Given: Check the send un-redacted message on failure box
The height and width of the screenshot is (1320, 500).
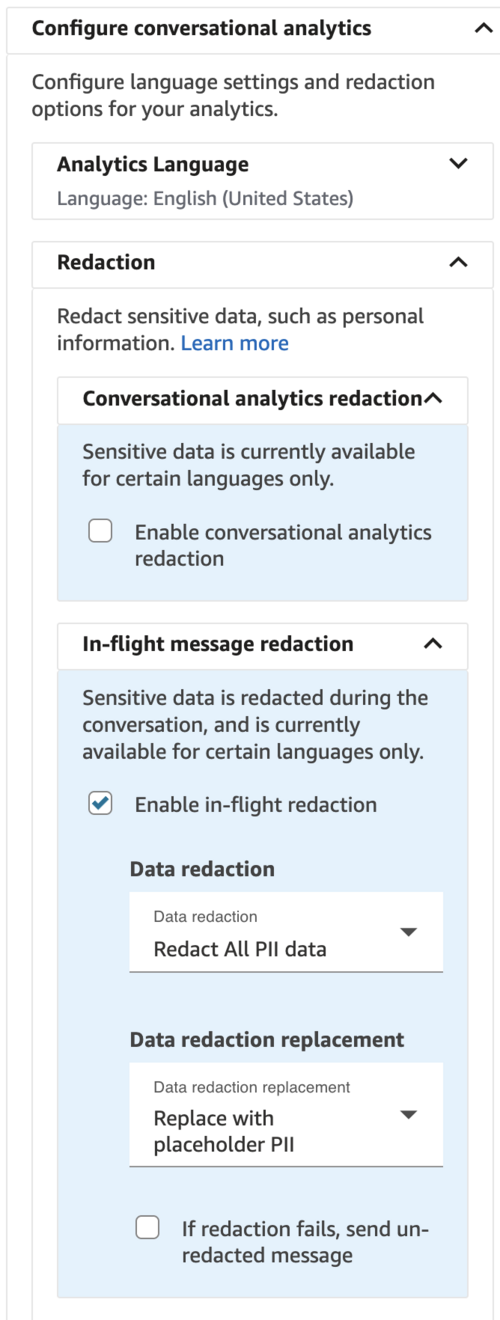Looking at the screenshot, I should pos(147,1228).
